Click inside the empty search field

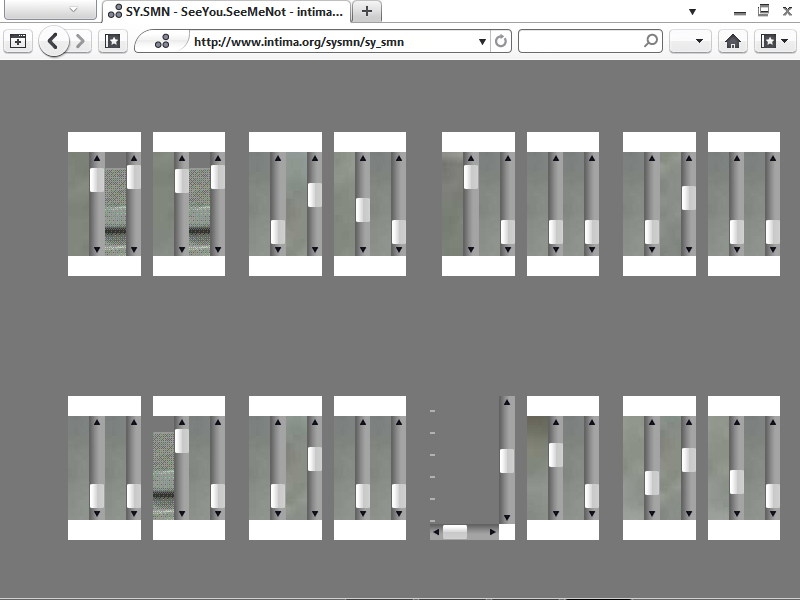coord(580,42)
